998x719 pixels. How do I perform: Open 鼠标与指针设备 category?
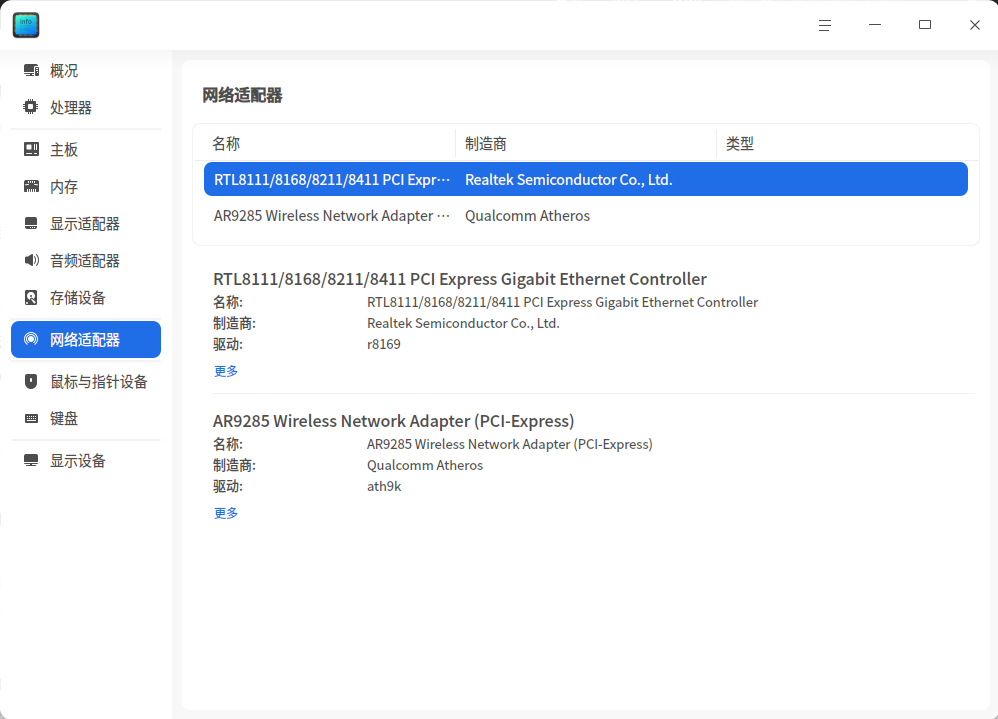tap(86, 381)
